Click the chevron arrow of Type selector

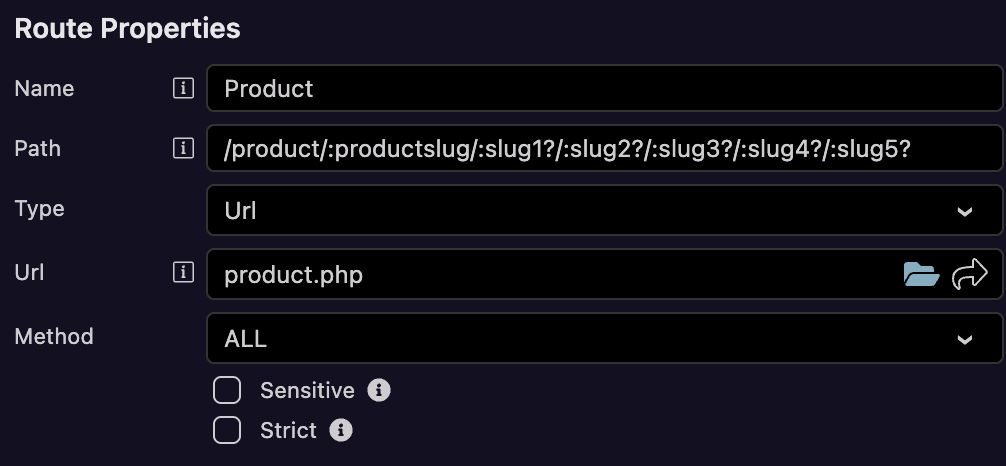pyautogui.click(x=965, y=212)
